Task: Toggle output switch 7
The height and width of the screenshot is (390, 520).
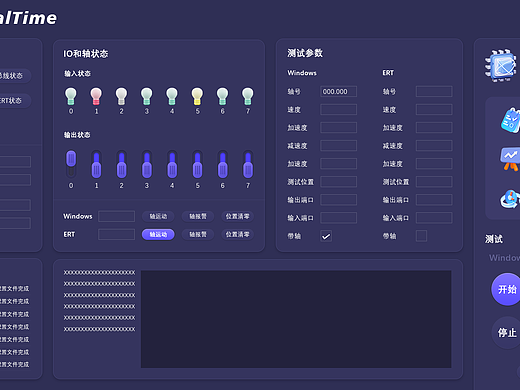Action: coord(248,164)
